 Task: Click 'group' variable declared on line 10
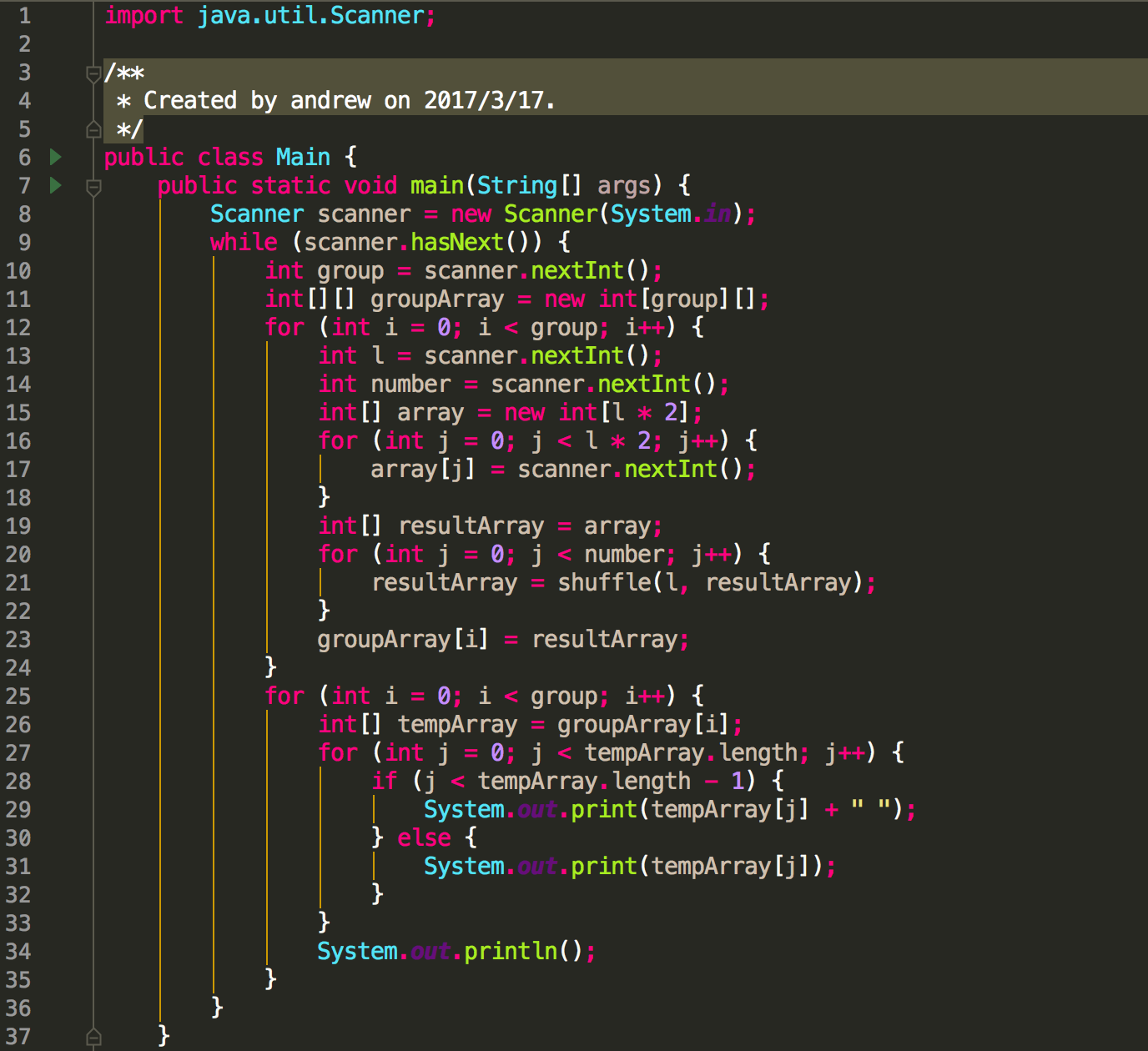point(350,272)
